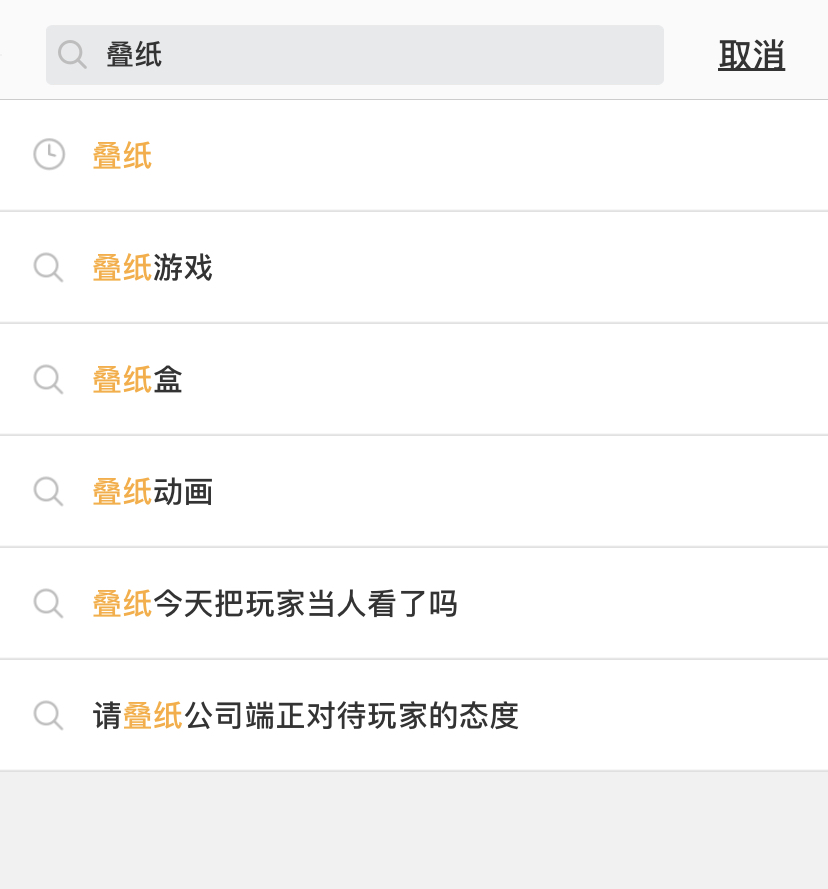Open suggestion 请叠纸公司端正对待玩家的态度

306,716
